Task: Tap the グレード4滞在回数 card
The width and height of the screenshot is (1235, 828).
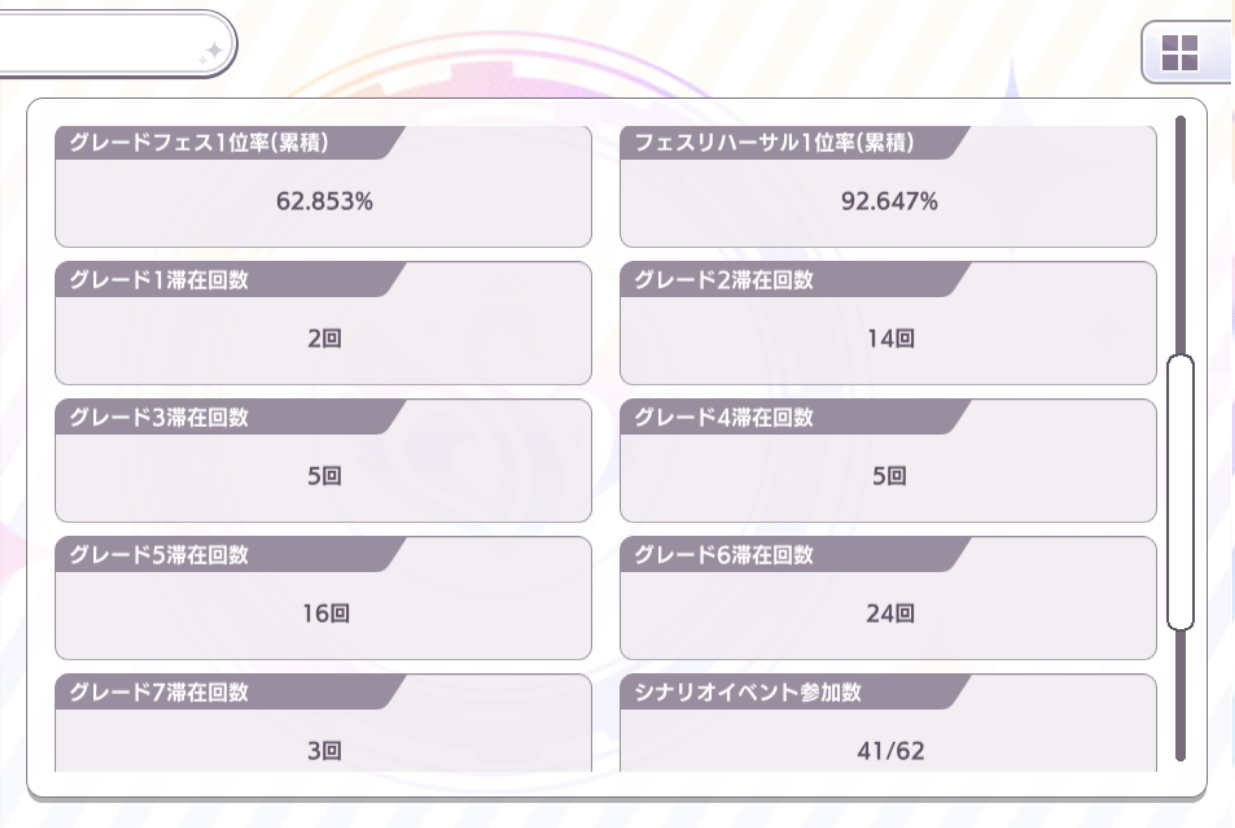Action: 888,460
